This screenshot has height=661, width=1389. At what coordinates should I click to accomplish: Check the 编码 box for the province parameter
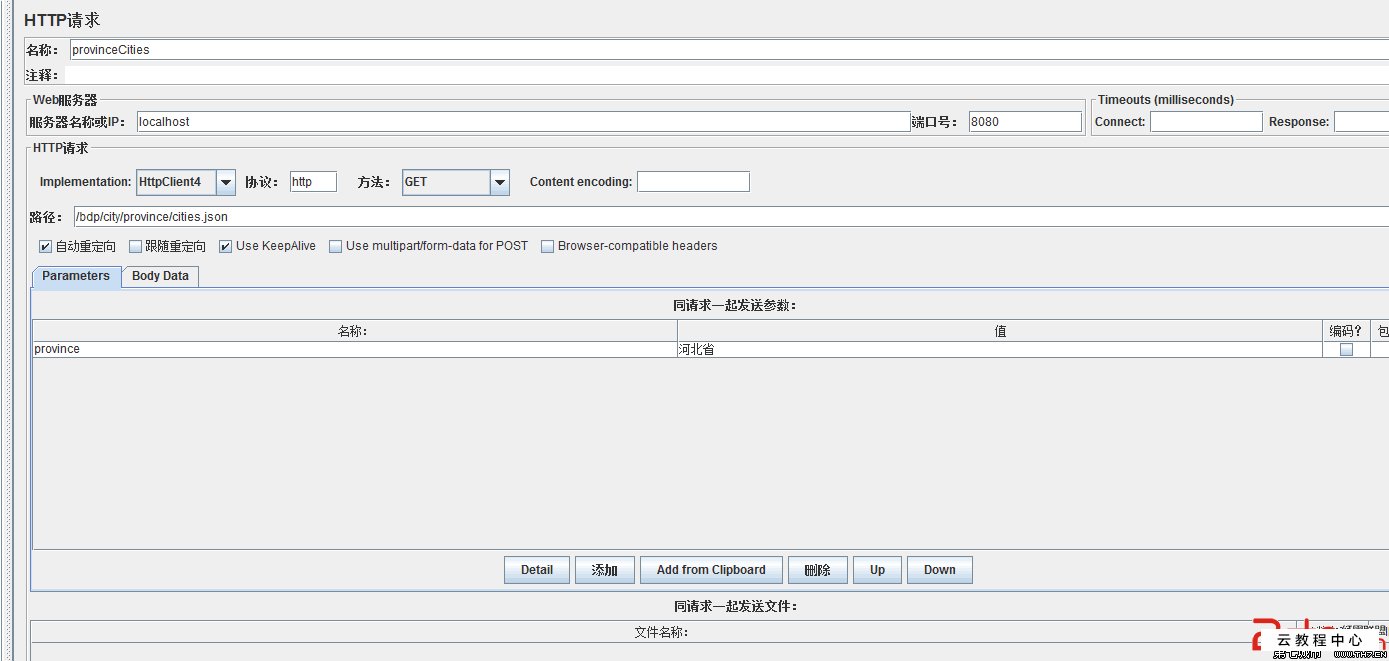pyautogui.click(x=1345, y=349)
